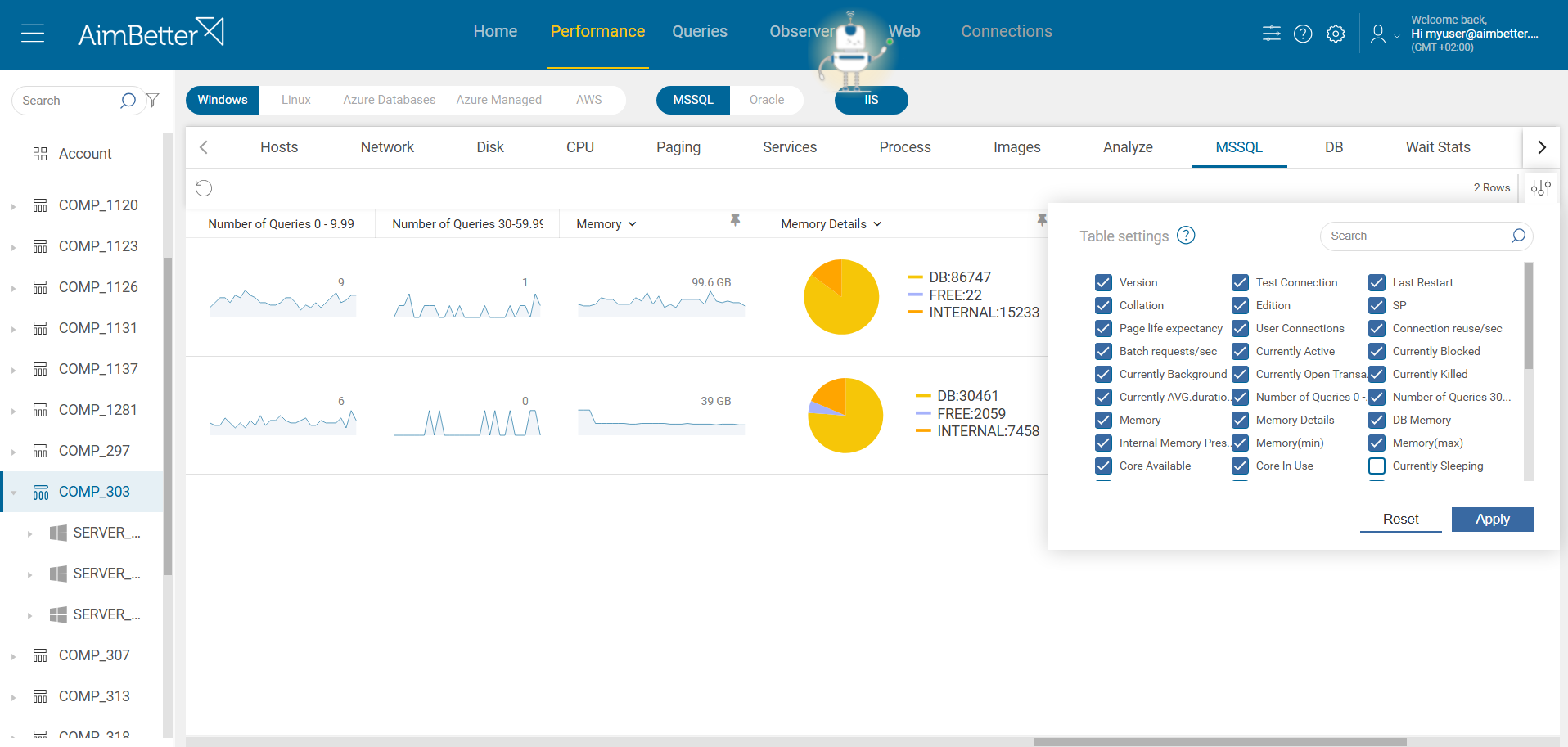1568x747 pixels.
Task: Select the Windows platform button
Action: click(223, 100)
